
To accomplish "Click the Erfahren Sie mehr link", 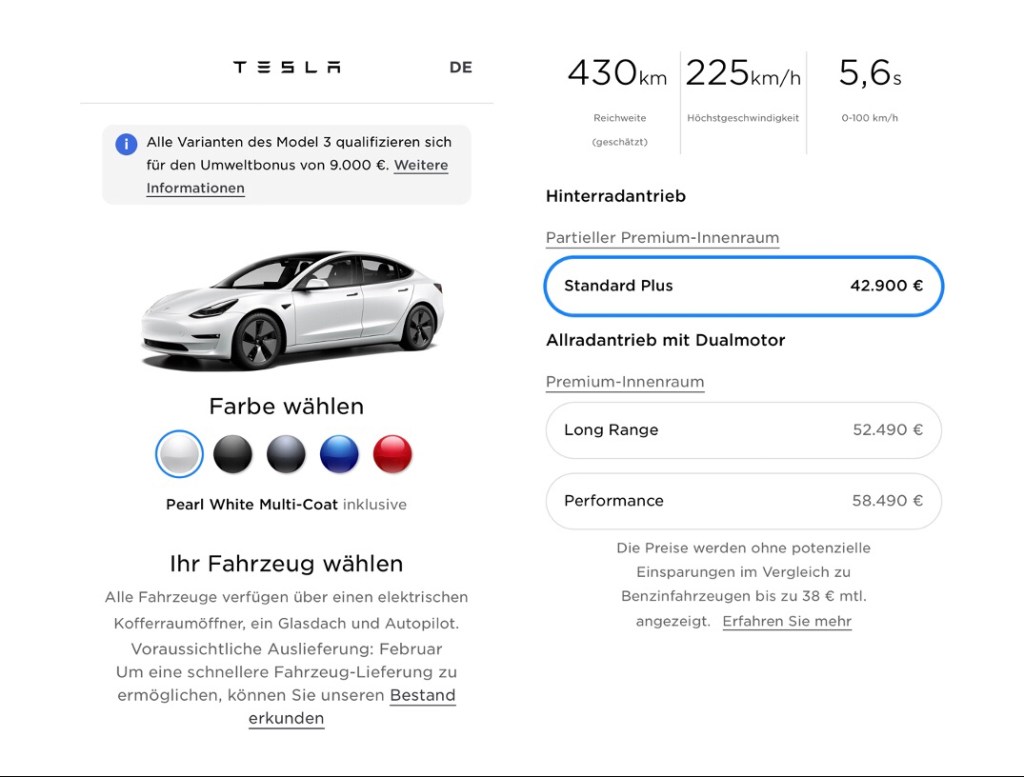I will 787,621.
